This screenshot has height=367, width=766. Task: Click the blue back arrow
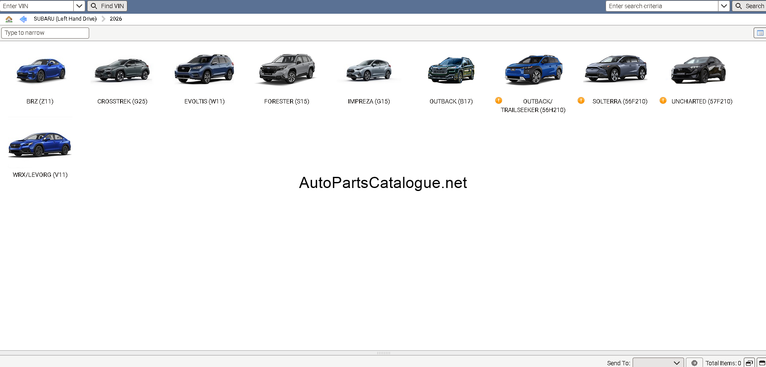(x=23, y=19)
